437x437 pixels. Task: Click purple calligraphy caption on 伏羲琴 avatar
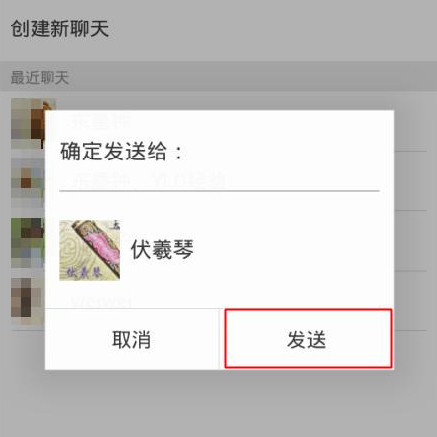[83, 272]
